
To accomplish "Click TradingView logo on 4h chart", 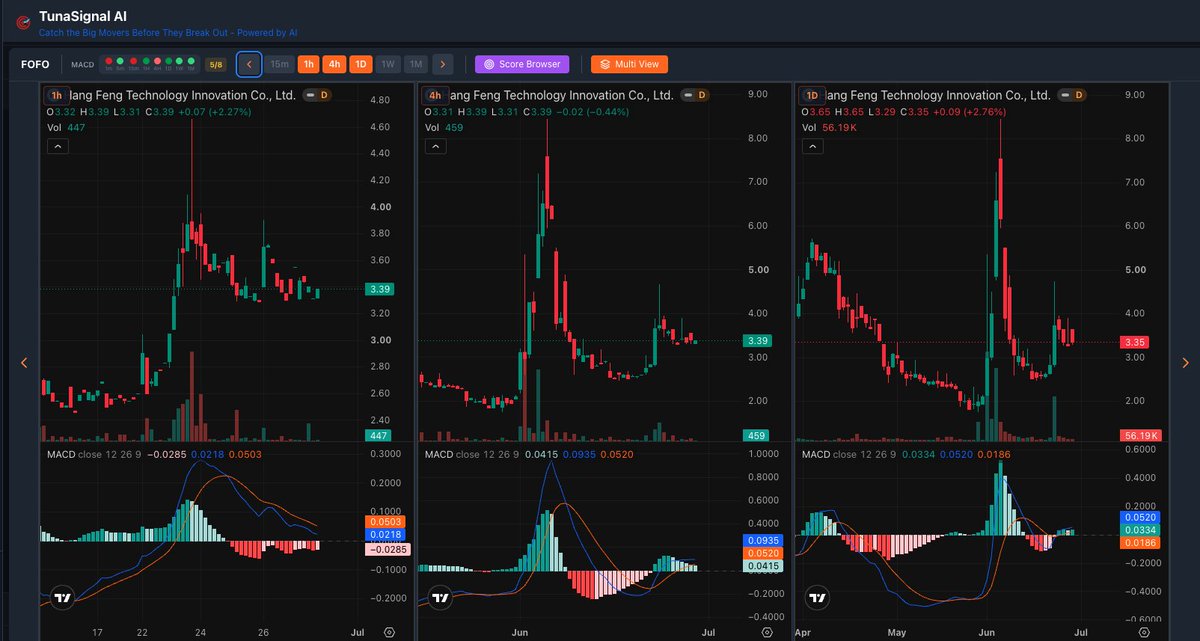I will tap(441, 598).
